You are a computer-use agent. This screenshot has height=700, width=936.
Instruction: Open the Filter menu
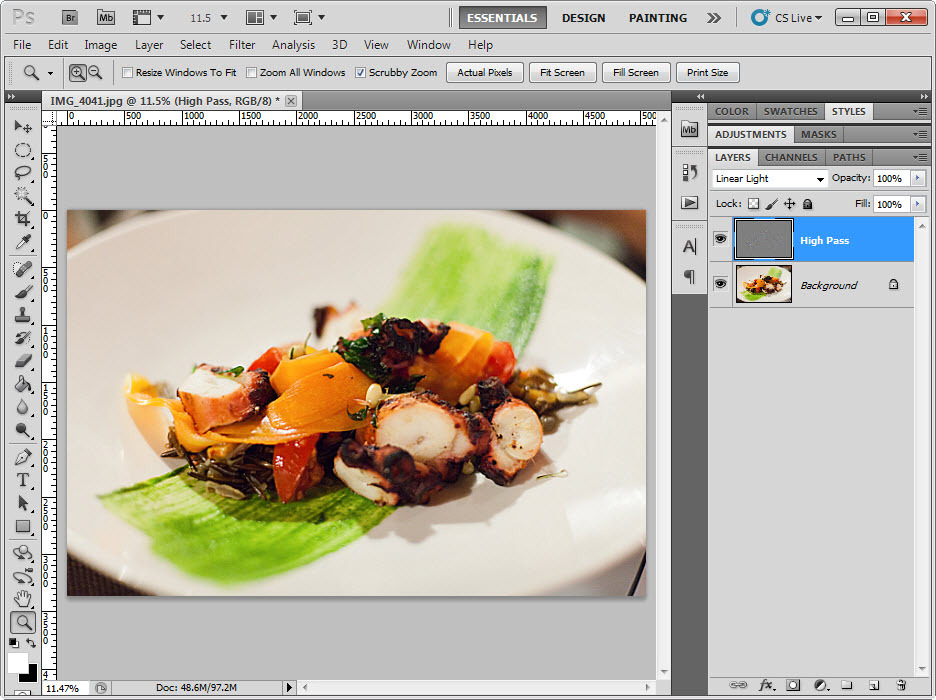[242, 45]
